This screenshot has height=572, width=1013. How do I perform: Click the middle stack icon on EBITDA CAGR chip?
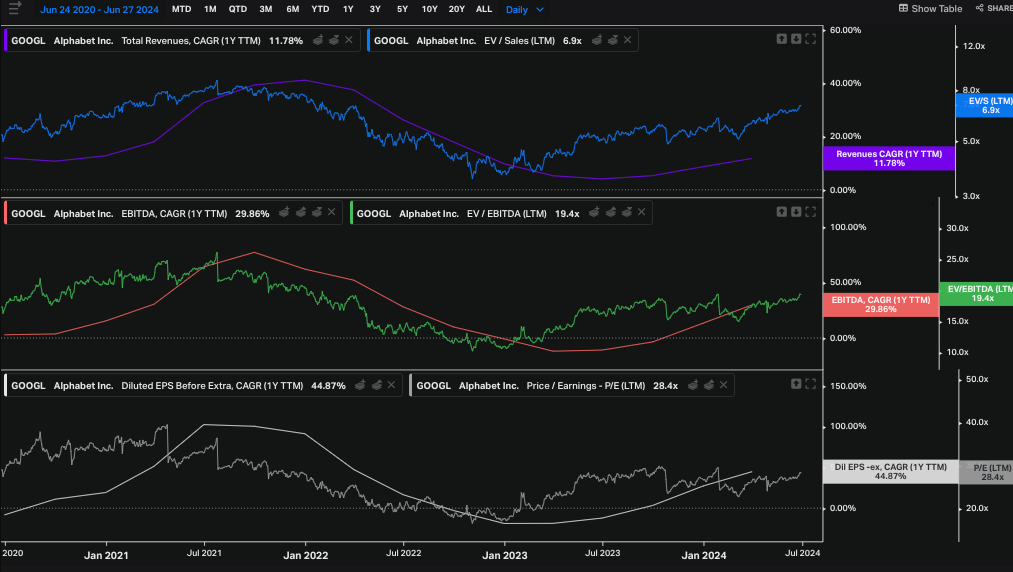tap(300, 212)
